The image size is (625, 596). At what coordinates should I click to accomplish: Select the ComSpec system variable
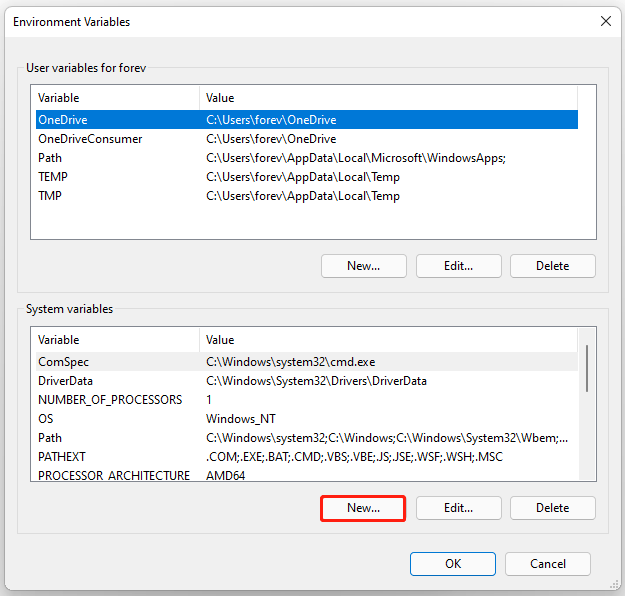point(307,362)
